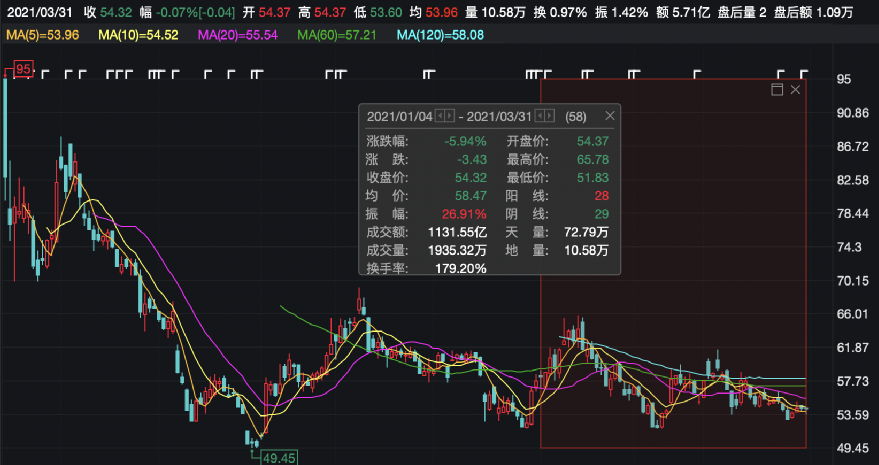
Task: Click the 均价 value 58.47
Action: [x=471, y=196]
